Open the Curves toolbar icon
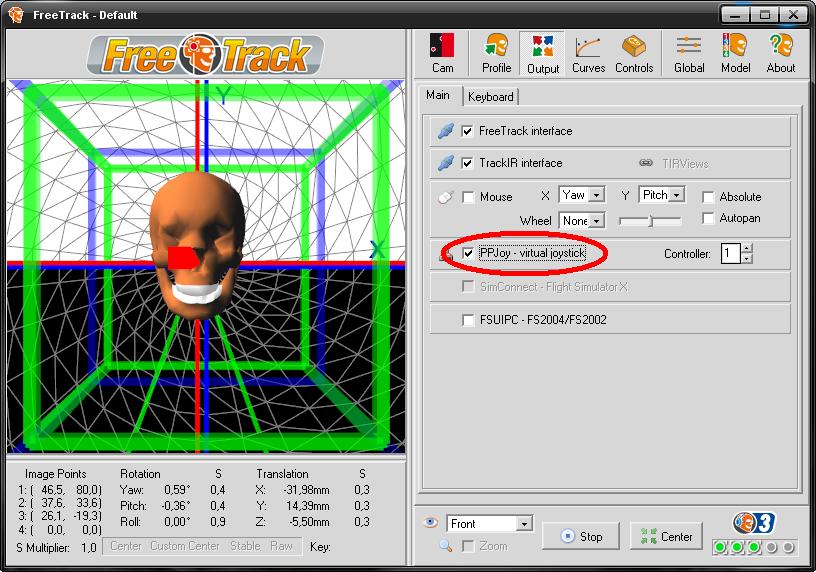Image resolution: width=816 pixels, height=572 pixels. (x=588, y=53)
